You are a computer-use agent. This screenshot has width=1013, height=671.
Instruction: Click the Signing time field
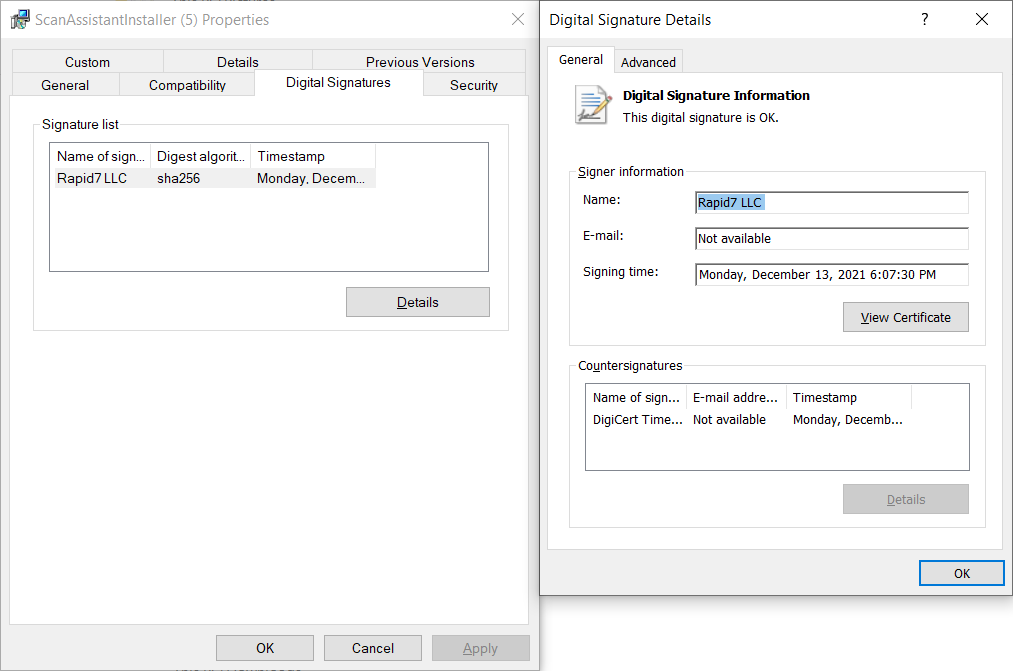[x=831, y=275]
